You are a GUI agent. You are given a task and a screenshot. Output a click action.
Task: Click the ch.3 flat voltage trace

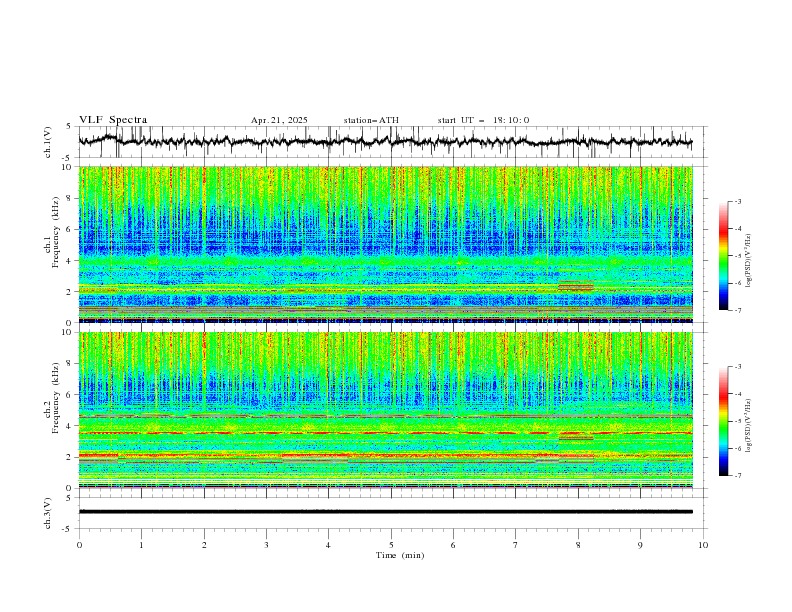pyautogui.click(x=385, y=512)
